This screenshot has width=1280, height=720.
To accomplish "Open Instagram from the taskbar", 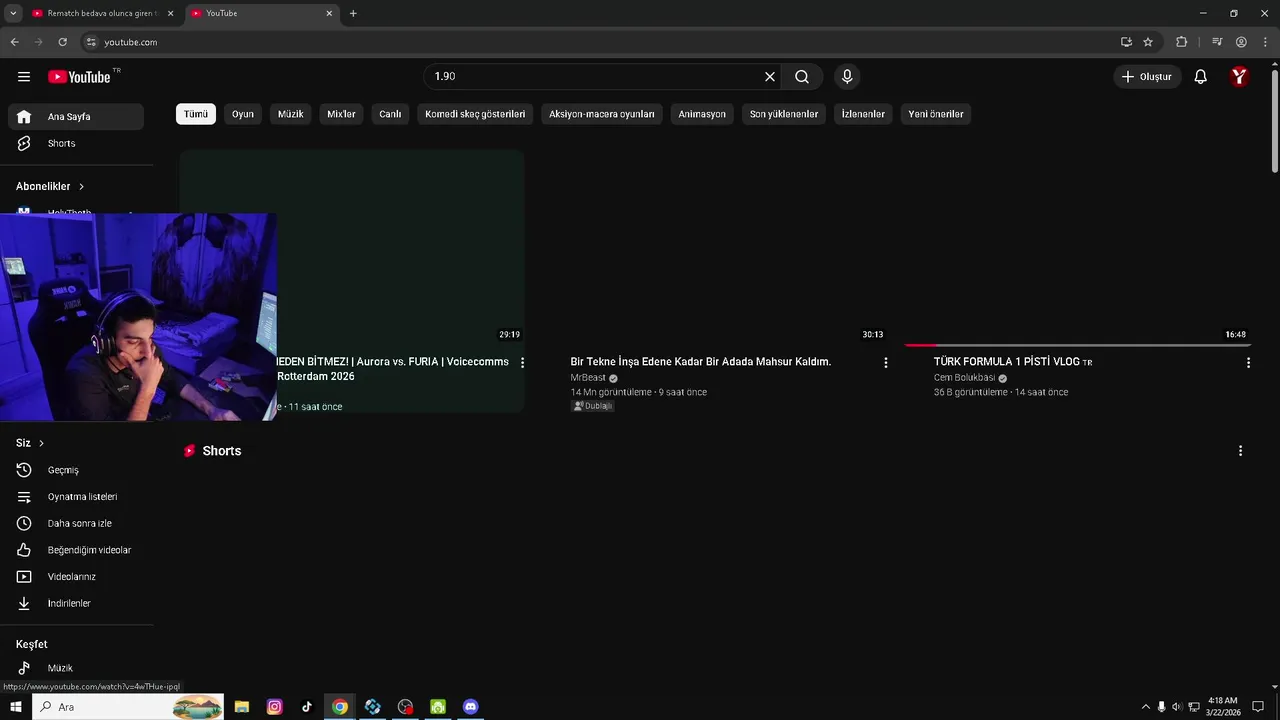I will pos(274,707).
